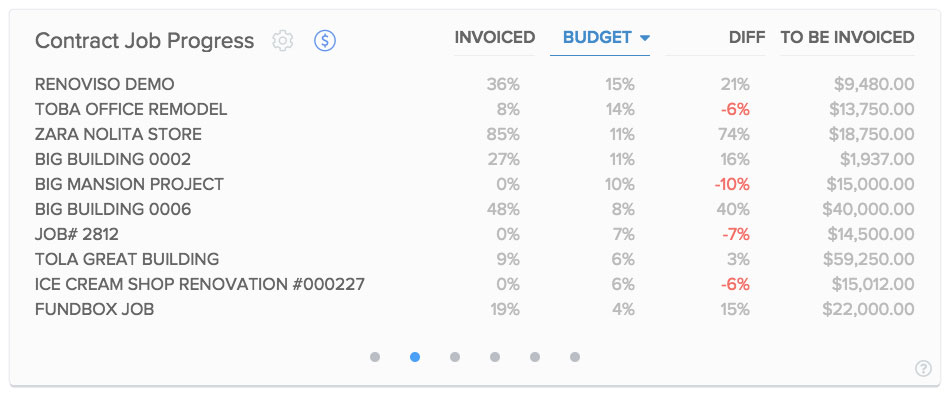The image size is (949, 396).
Task: Jump to the third pagination dot
Action: pyautogui.click(x=455, y=357)
